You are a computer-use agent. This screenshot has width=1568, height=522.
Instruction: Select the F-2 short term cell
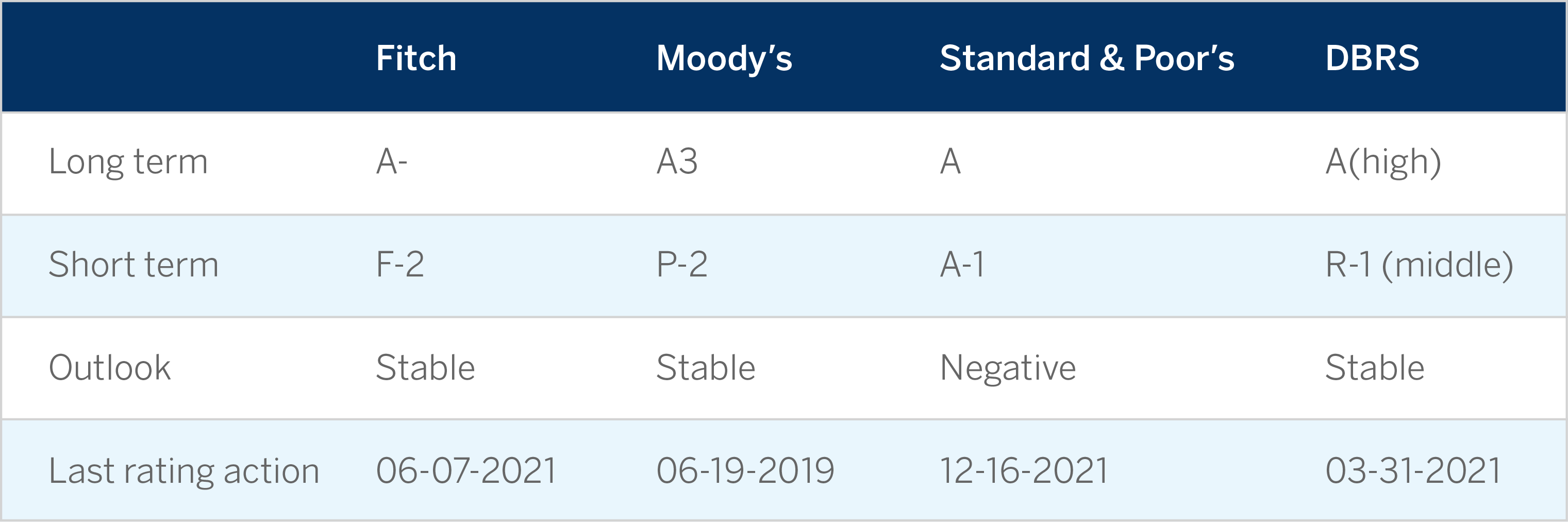click(400, 264)
